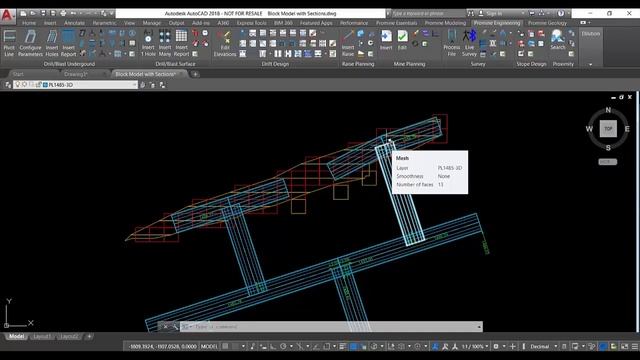The image size is (640, 360).
Task: Open Configure Parameters in Drill/Blast Underground
Action: tap(30, 43)
